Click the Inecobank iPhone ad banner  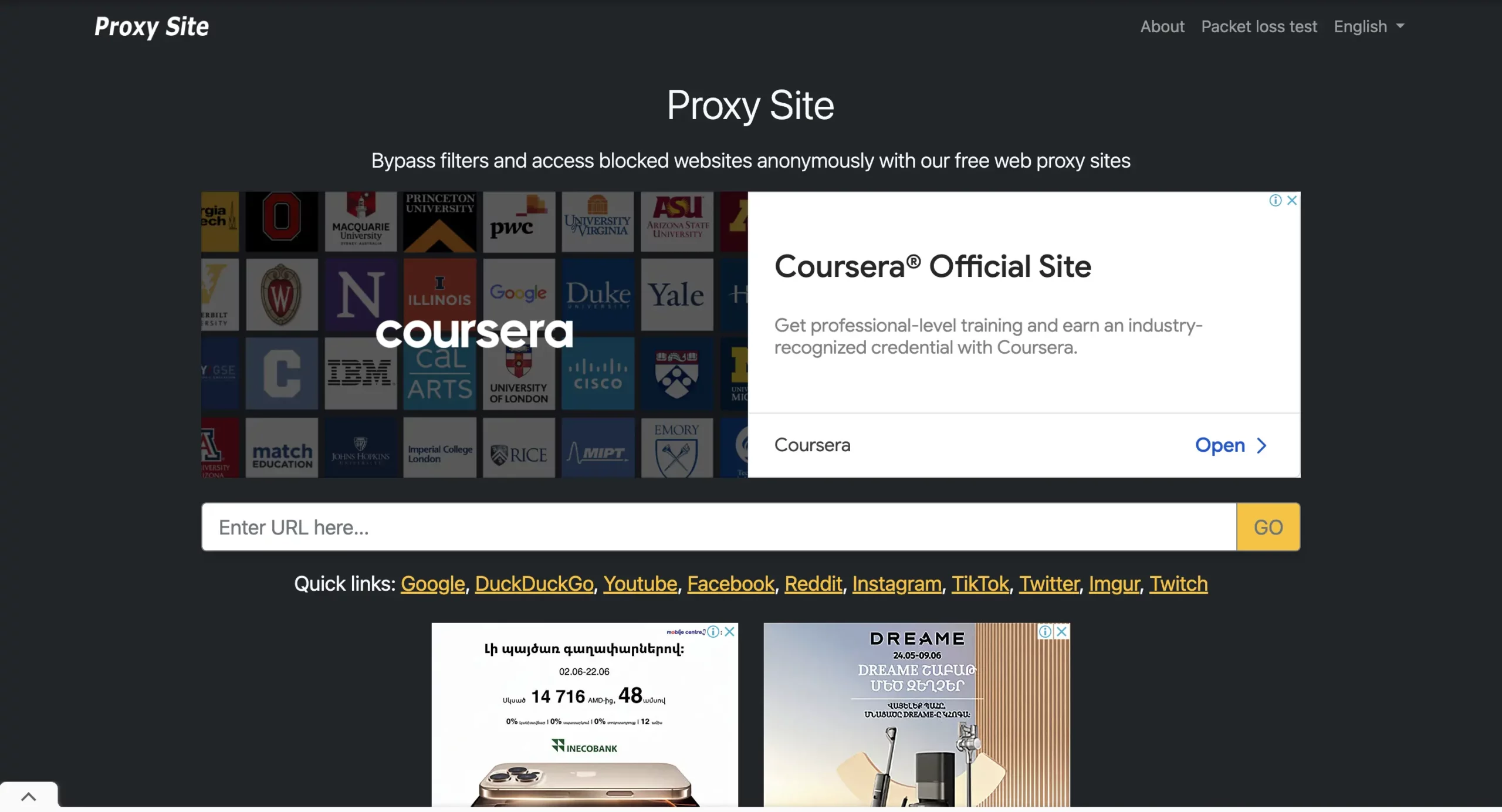[584, 715]
